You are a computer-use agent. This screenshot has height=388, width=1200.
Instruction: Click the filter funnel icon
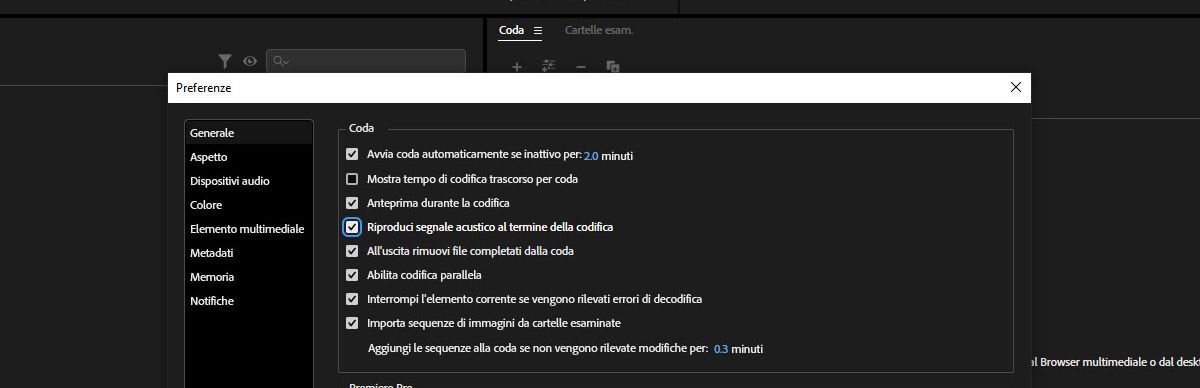click(225, 61)
